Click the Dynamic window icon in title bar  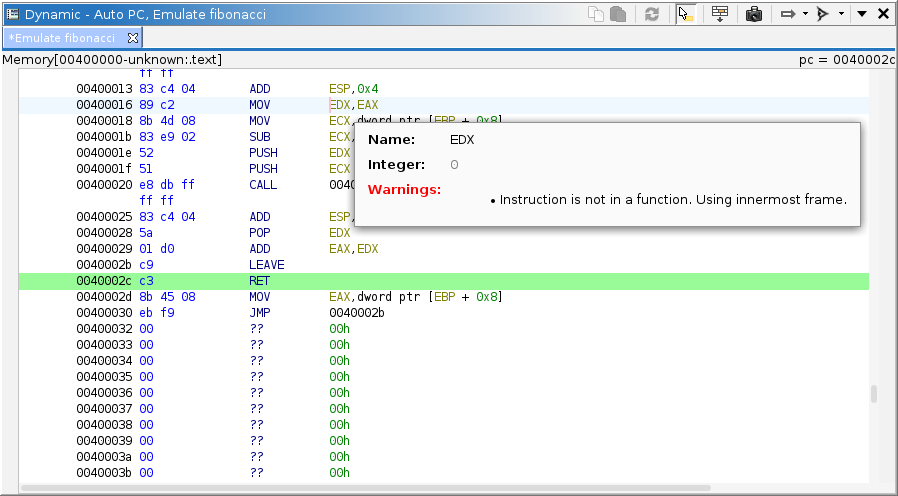pos(12,14)
